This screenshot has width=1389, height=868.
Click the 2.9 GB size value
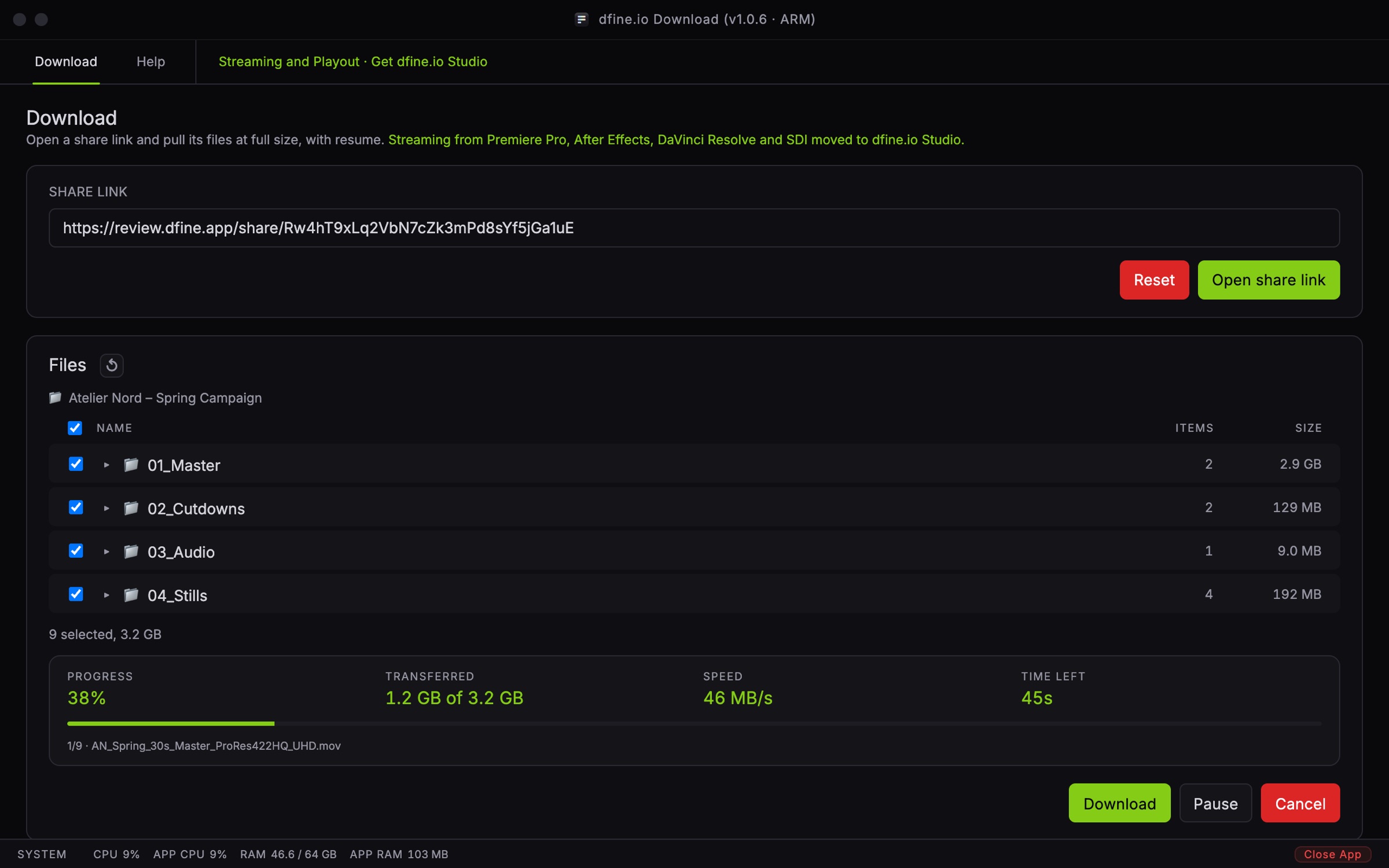1300,464
